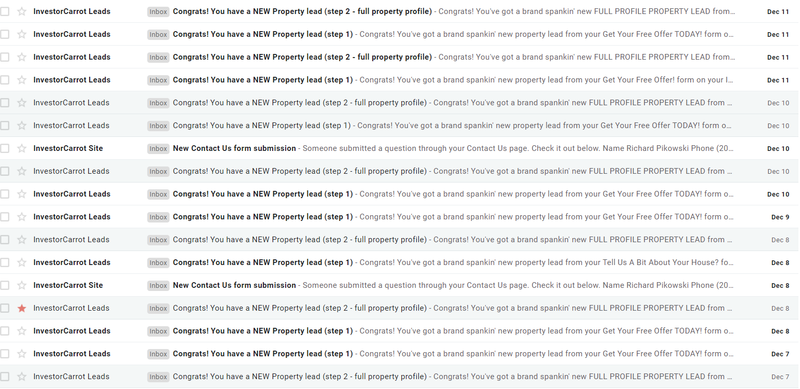This screenshot has height=389, width=800.
Task: Click the Inbox label on the Dec 9 email
Action: 158,217
